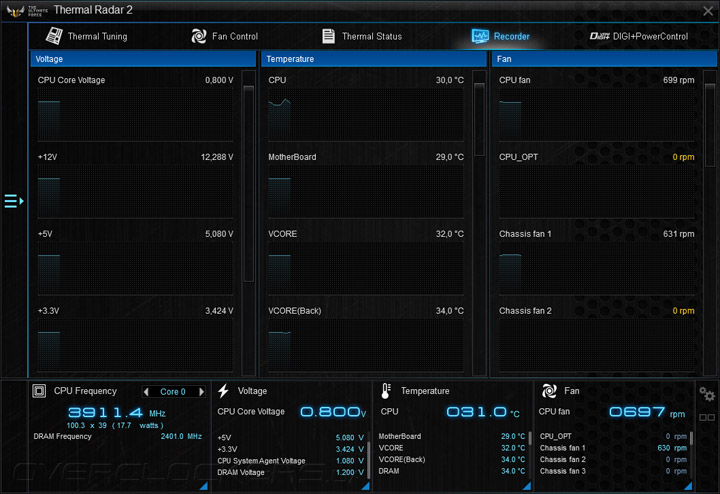This screenshot has width=720, height=494.
Task: Click the bottom Fan list scrollbar
Action: [691, 438]
